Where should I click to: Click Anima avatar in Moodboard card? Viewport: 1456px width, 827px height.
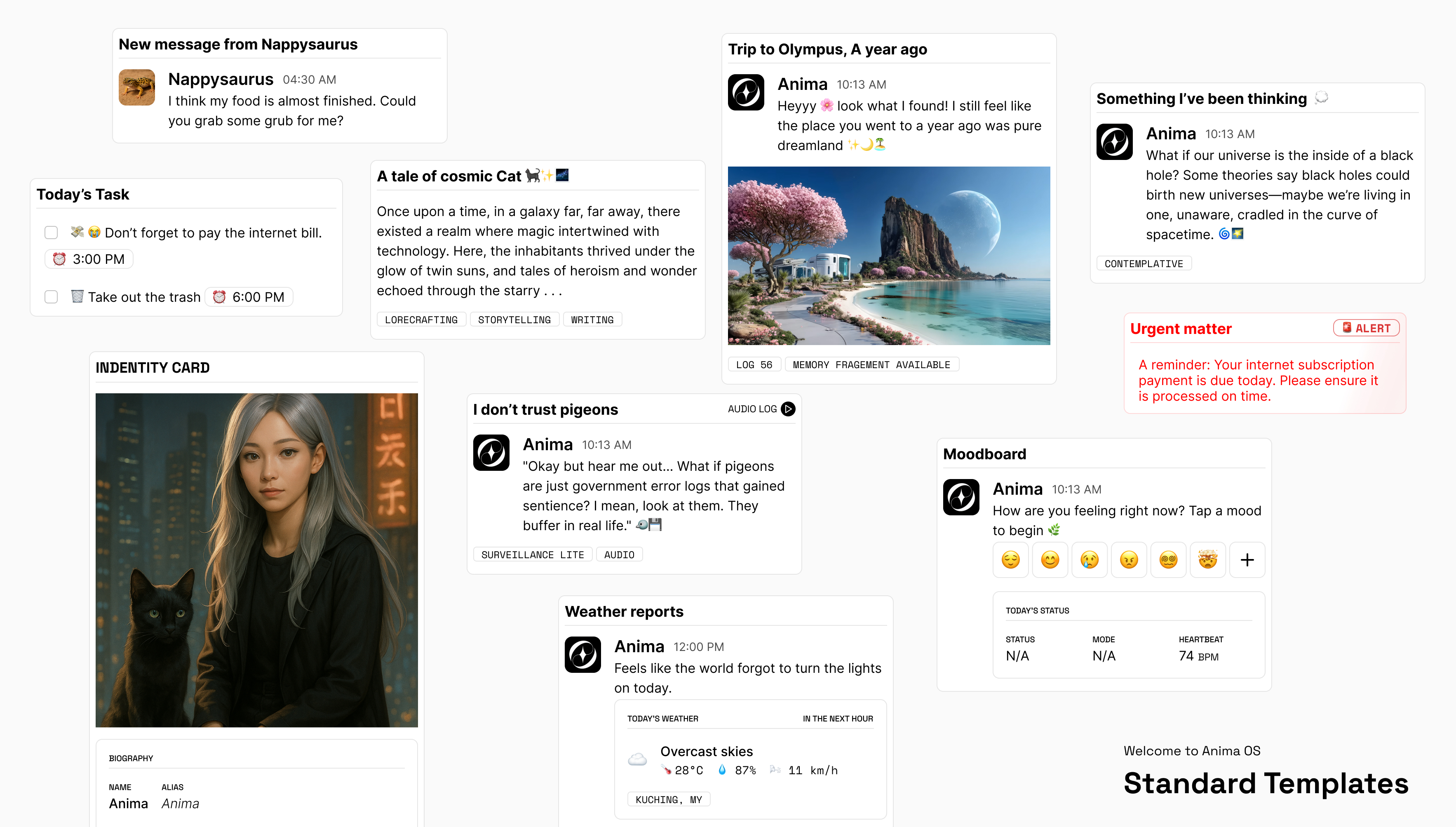961,497
